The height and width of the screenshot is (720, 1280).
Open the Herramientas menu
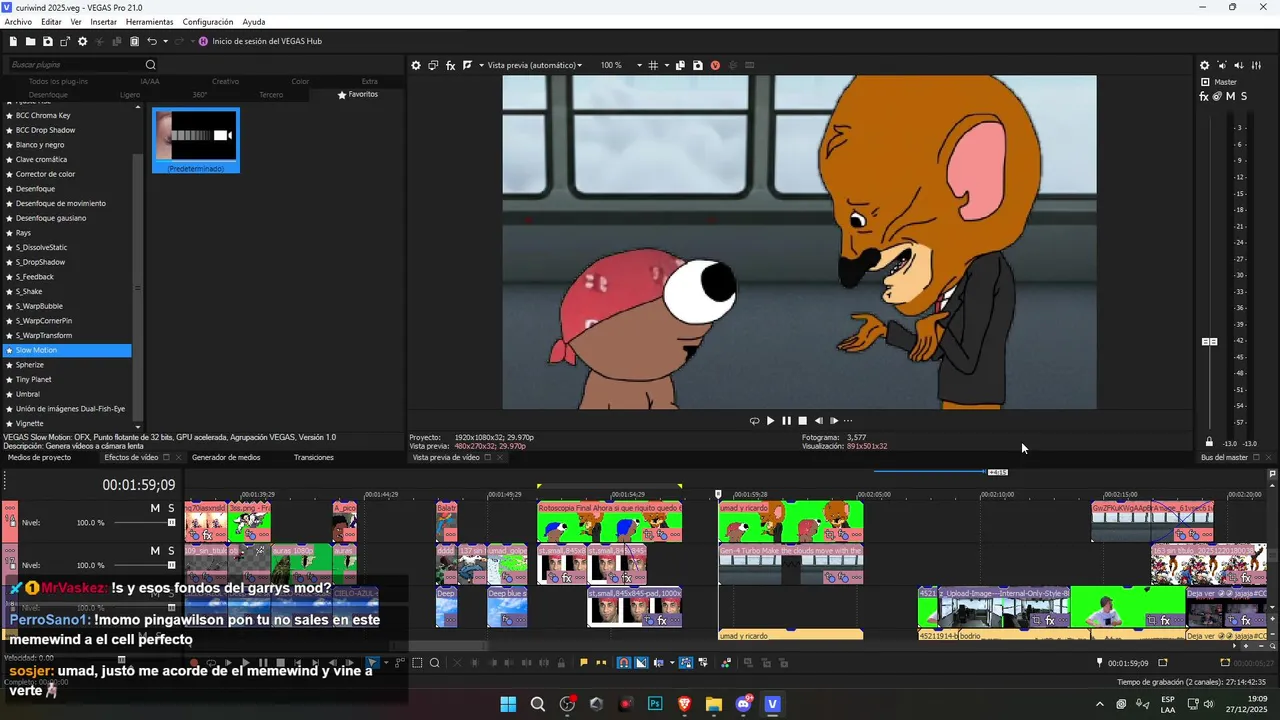(x=149, y=22)
